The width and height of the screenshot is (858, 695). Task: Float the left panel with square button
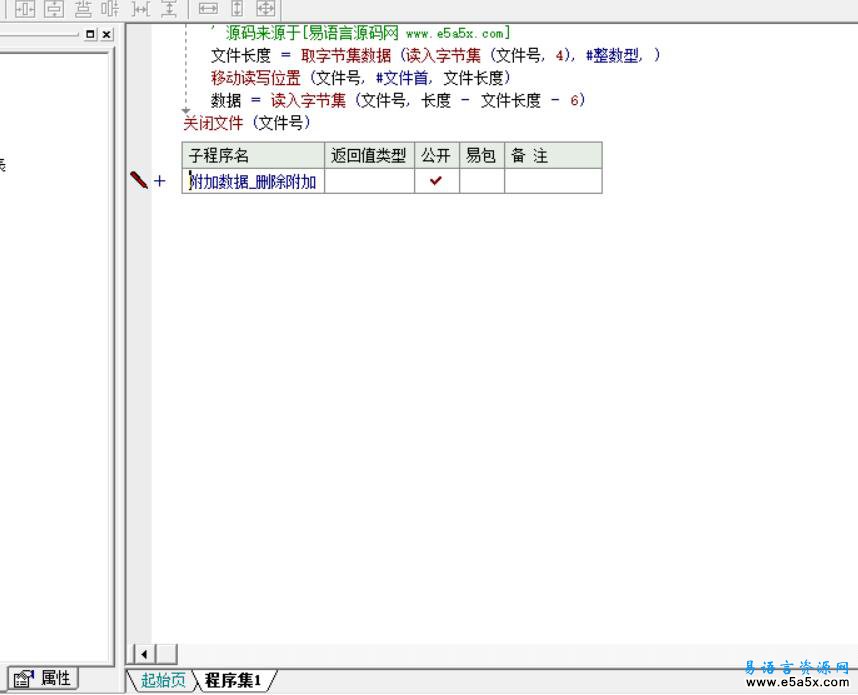[x=91, y=34]
